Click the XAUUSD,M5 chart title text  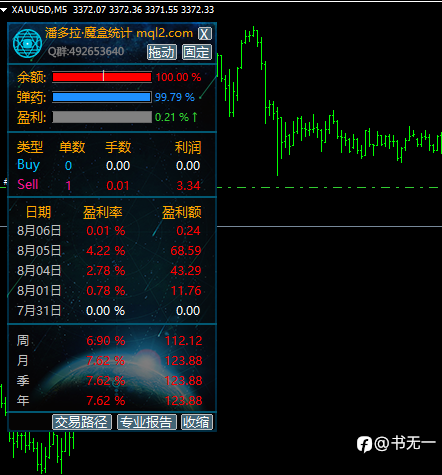tap(39, 10)
